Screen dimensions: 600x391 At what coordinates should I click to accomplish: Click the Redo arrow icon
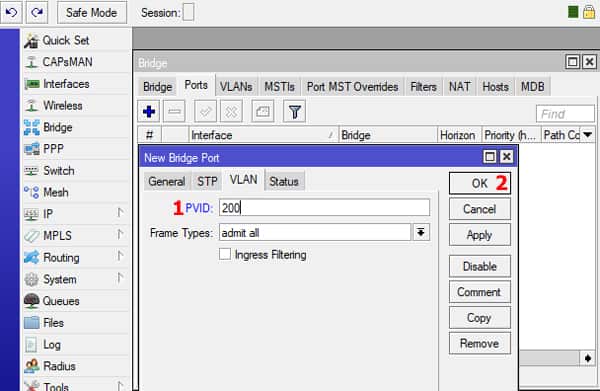point(37,12)
